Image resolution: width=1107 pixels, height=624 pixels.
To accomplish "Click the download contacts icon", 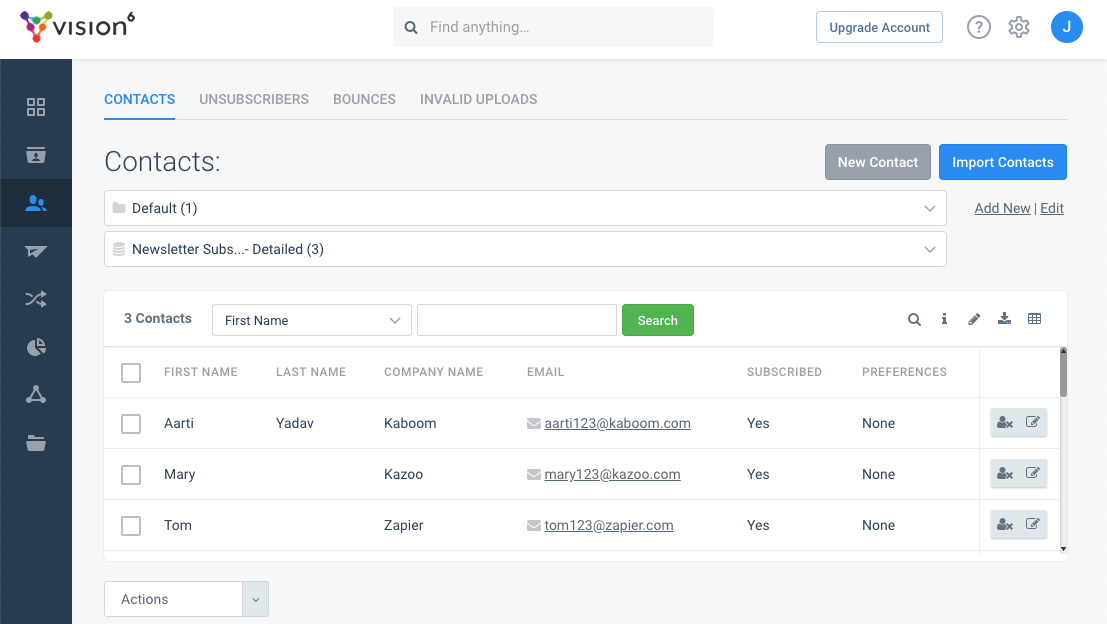I will point(1004,319).
